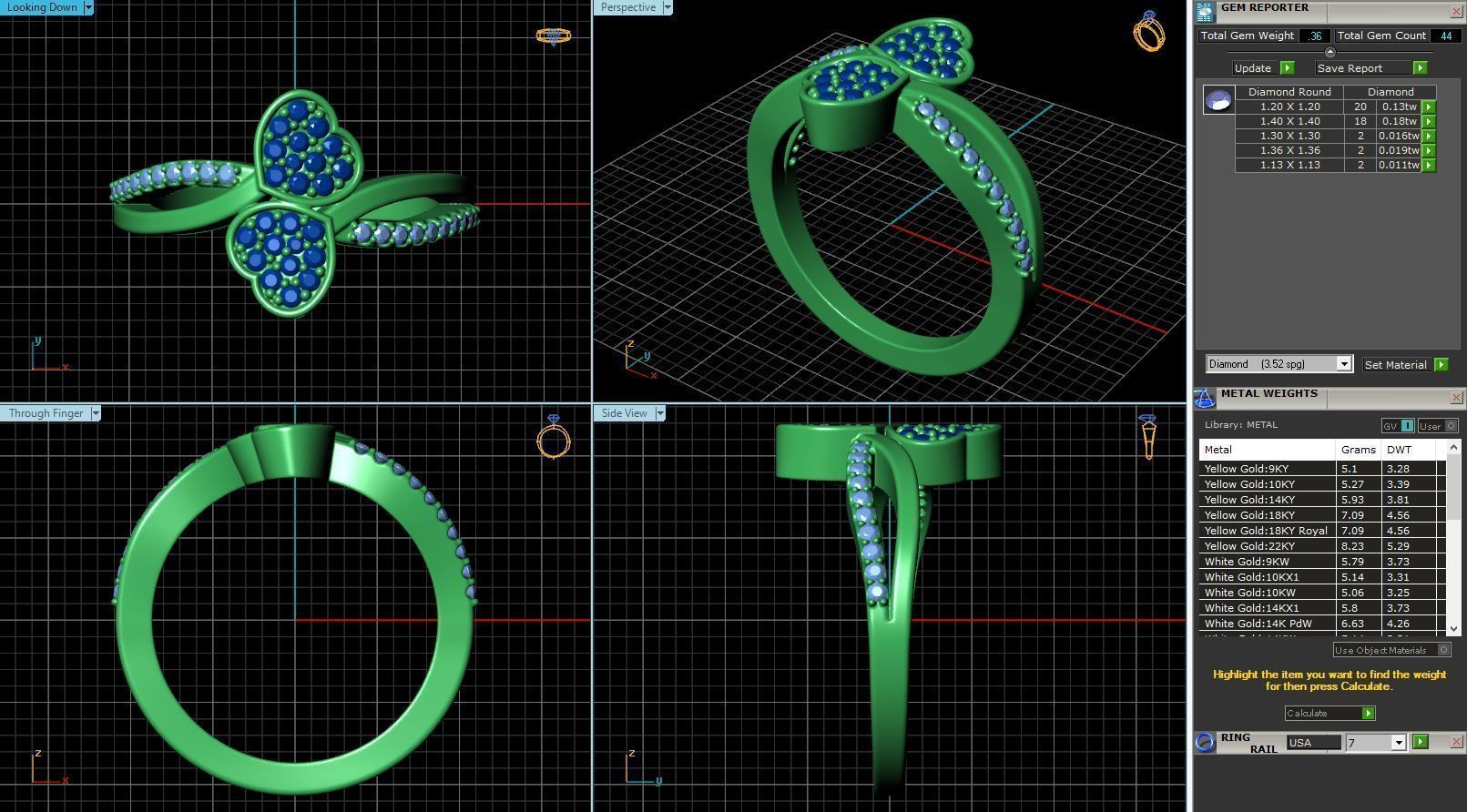The image size is (1467, 812).
Task: Click scroll down arrow in metal list
Action: point(1453,628)
